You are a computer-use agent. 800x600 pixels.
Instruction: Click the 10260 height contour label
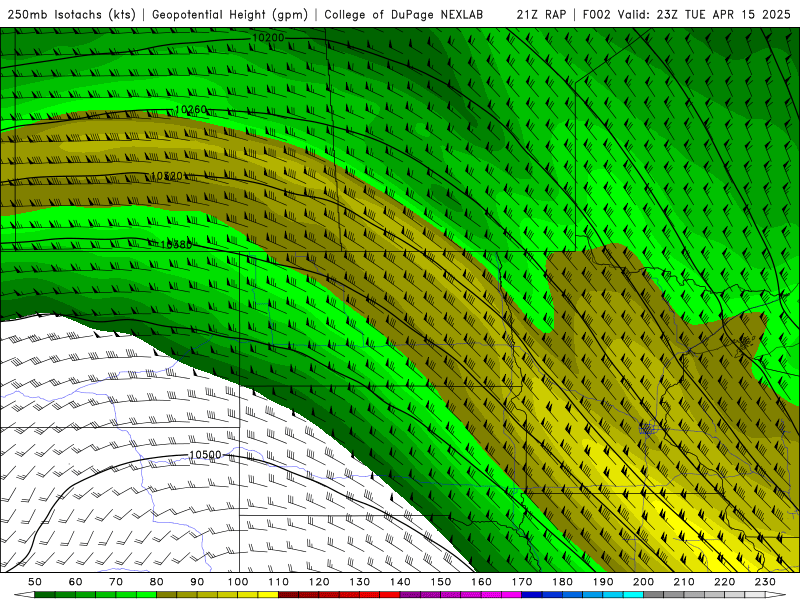click(x=191, y=109)
